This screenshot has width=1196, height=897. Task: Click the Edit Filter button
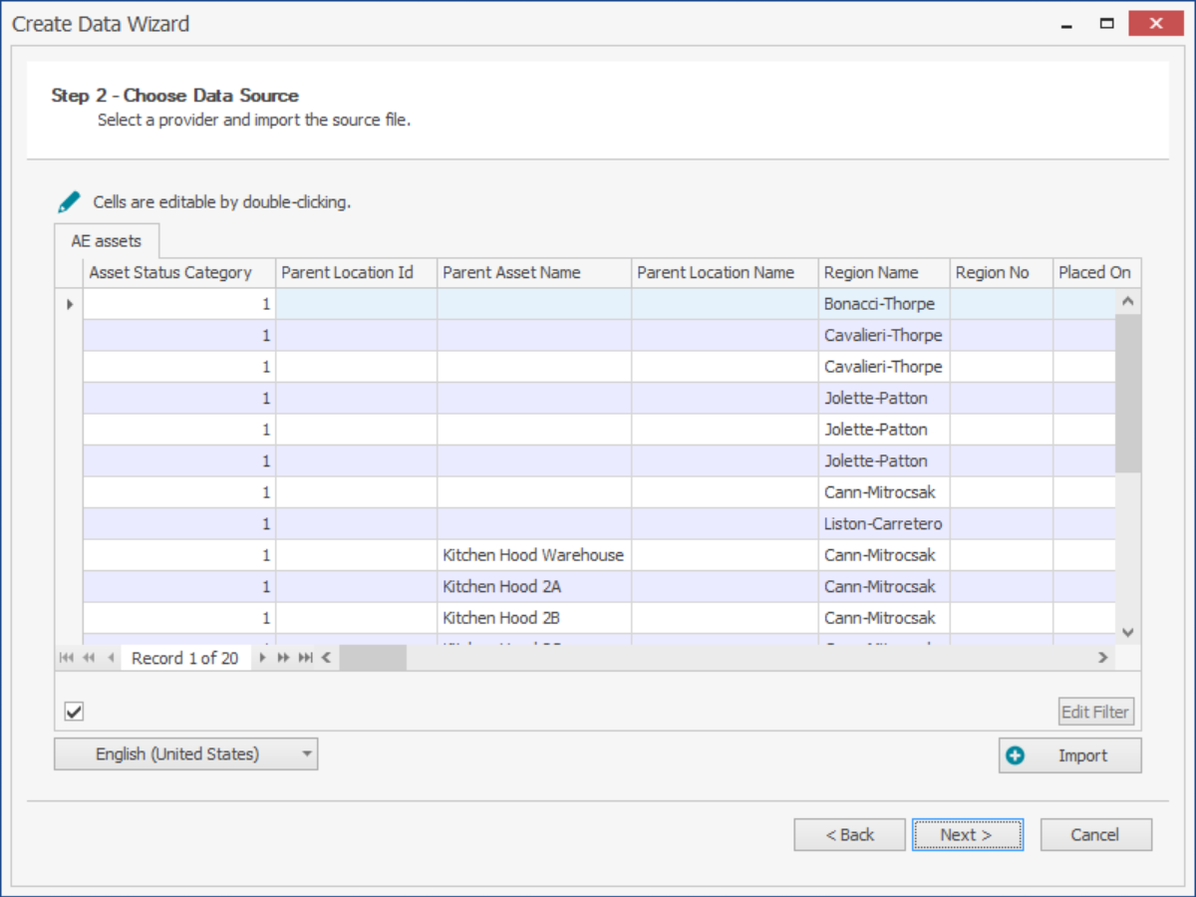(x=1096, y=712)
